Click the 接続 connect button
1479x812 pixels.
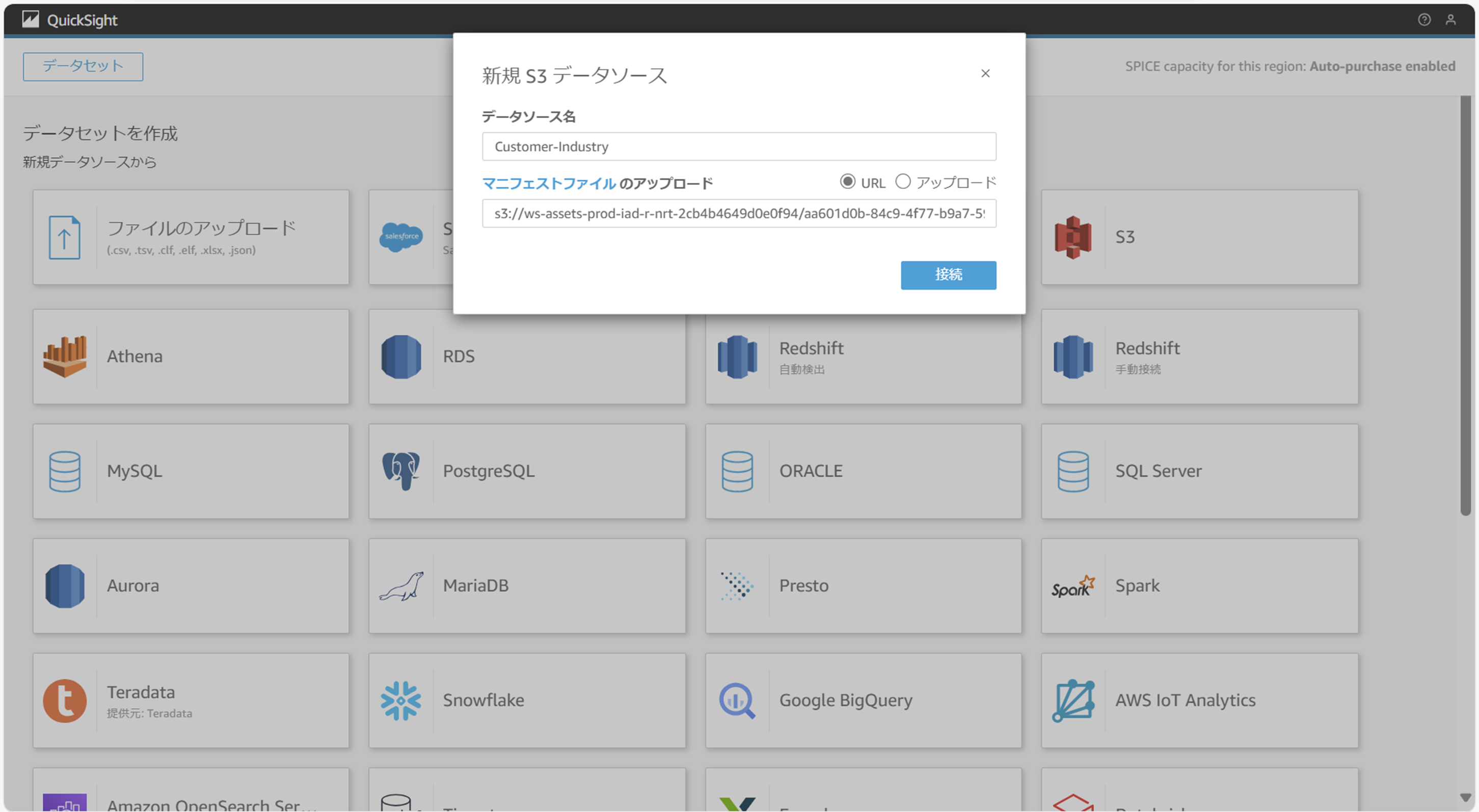[948, 275]
